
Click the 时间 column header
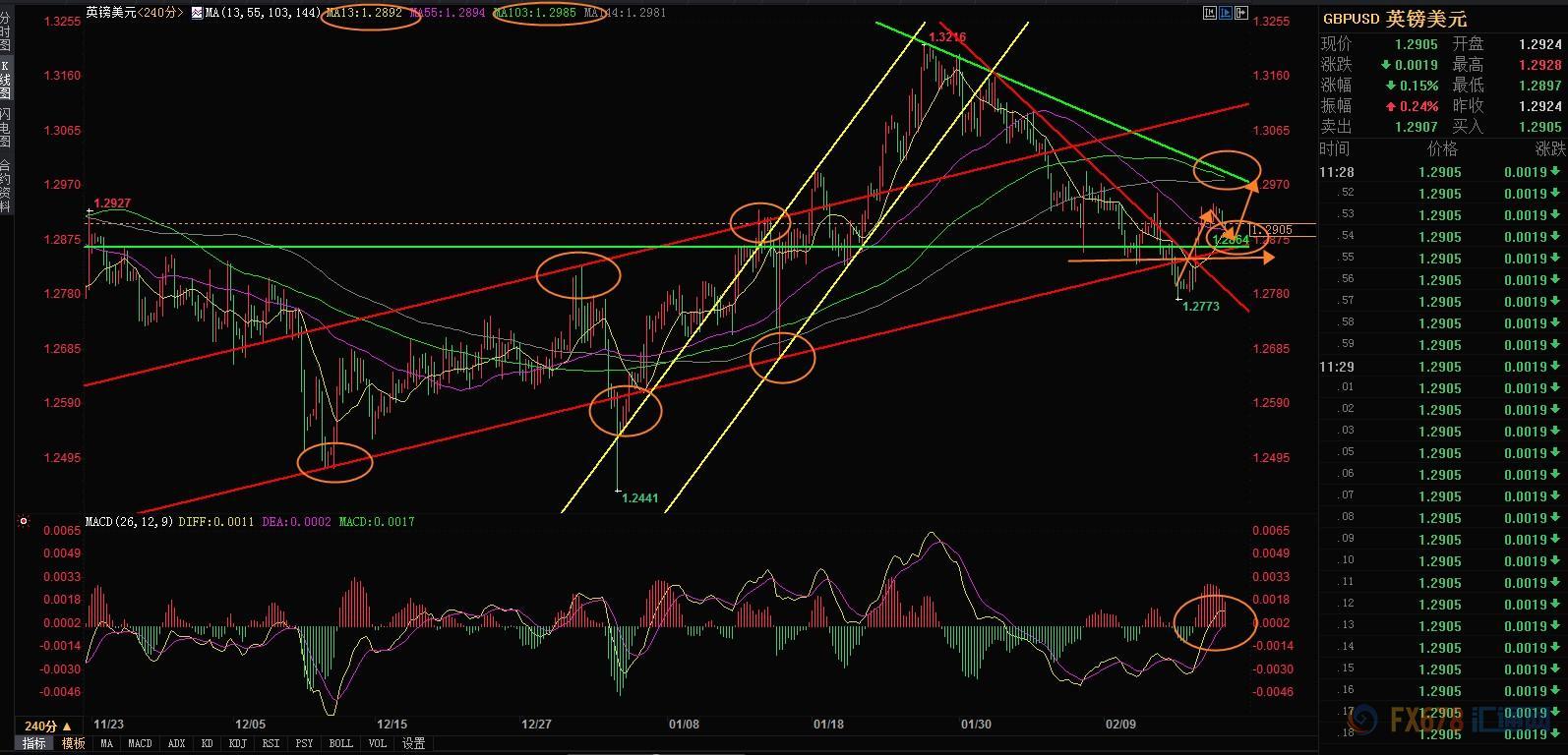point(1335,148)
